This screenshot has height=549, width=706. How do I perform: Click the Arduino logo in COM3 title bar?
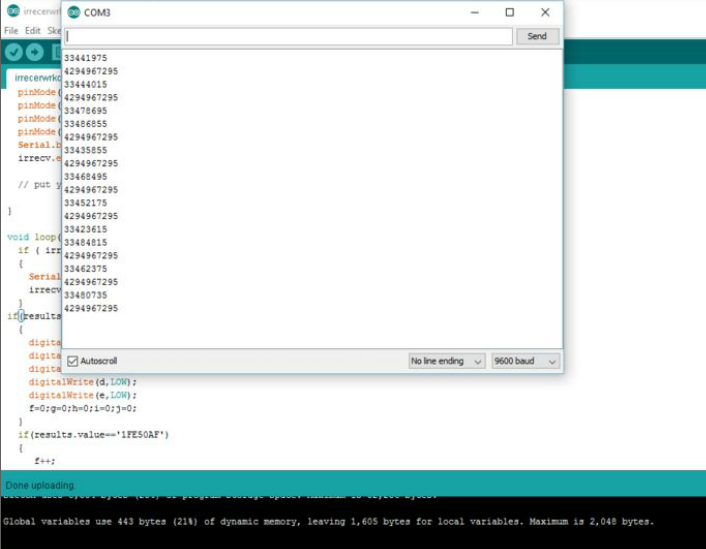coord(73,12)
